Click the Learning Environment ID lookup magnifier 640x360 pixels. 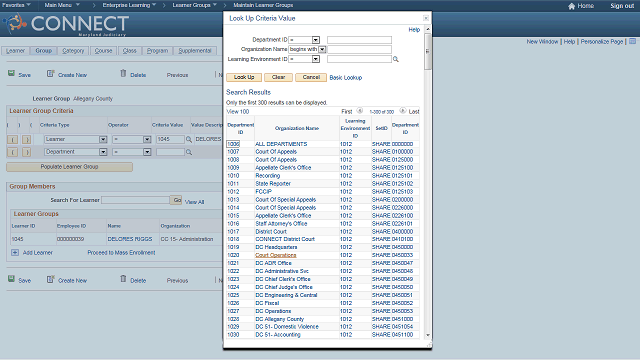click(396, 60)
